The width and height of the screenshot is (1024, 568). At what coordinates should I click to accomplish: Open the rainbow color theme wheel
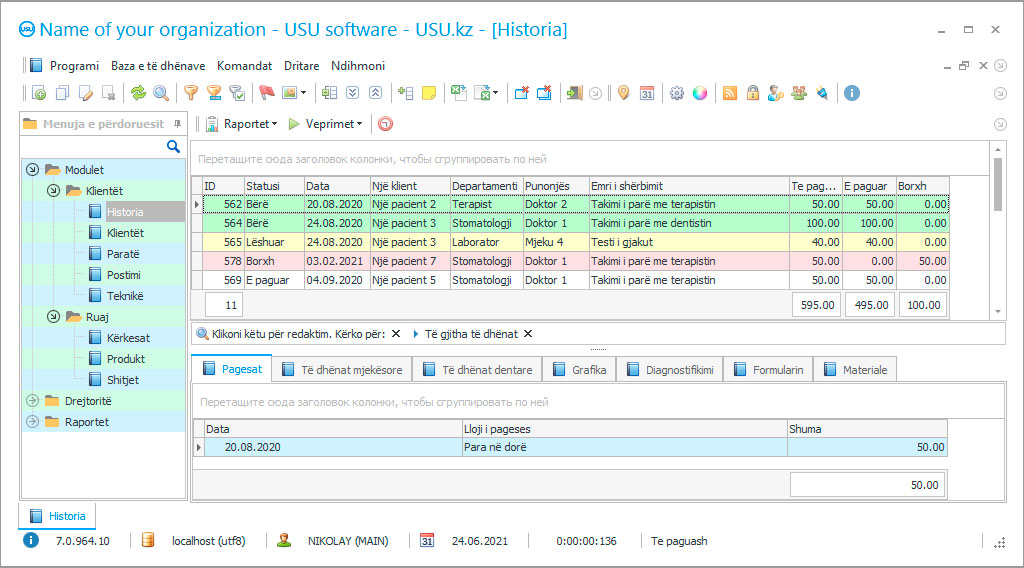point(700,93)
